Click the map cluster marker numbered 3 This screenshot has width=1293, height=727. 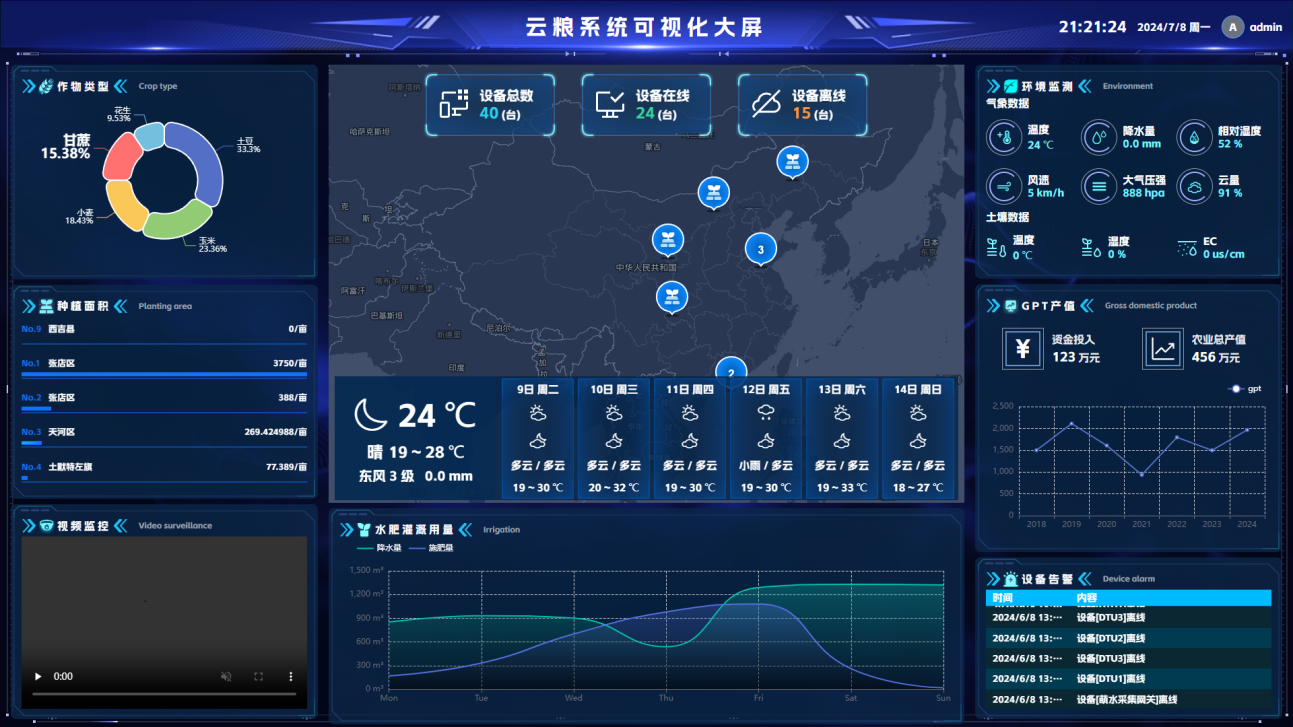pos(761,249)
